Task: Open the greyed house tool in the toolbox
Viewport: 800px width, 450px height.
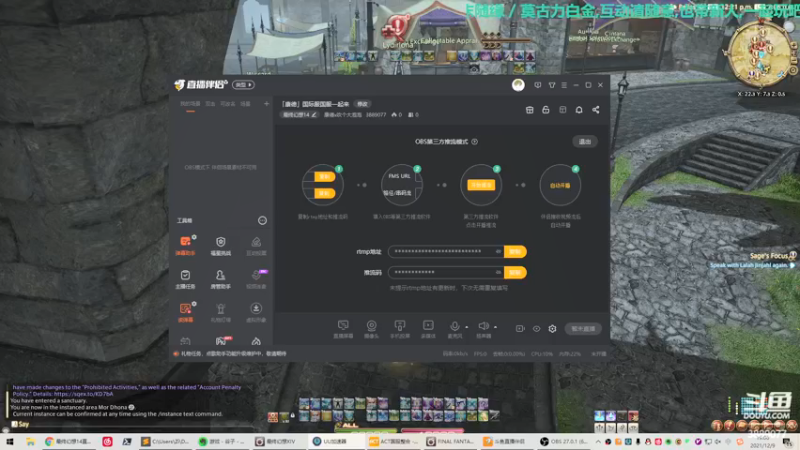Action: tap(256, 245)
